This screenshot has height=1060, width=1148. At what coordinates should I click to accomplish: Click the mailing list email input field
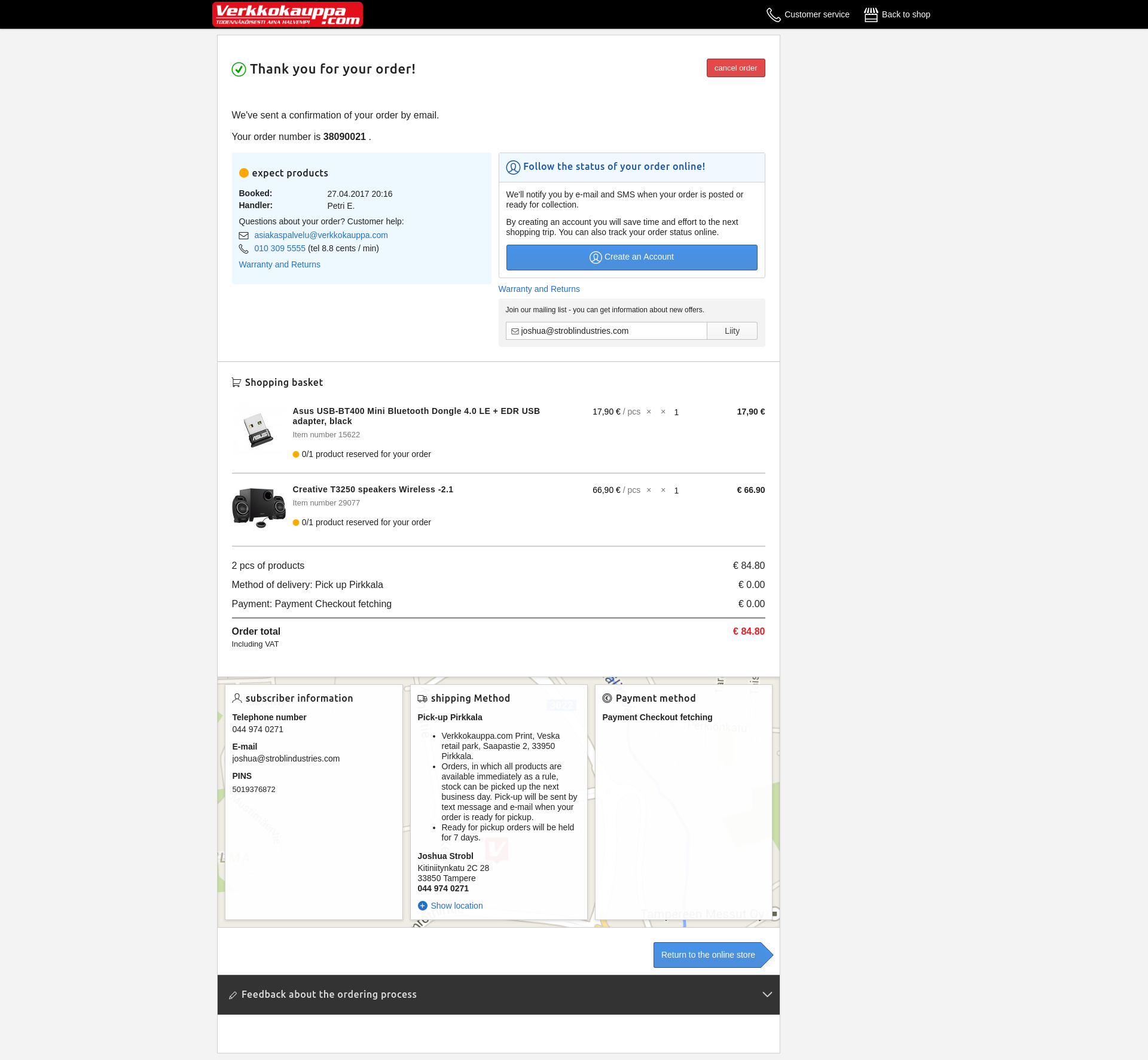(606, 331)
